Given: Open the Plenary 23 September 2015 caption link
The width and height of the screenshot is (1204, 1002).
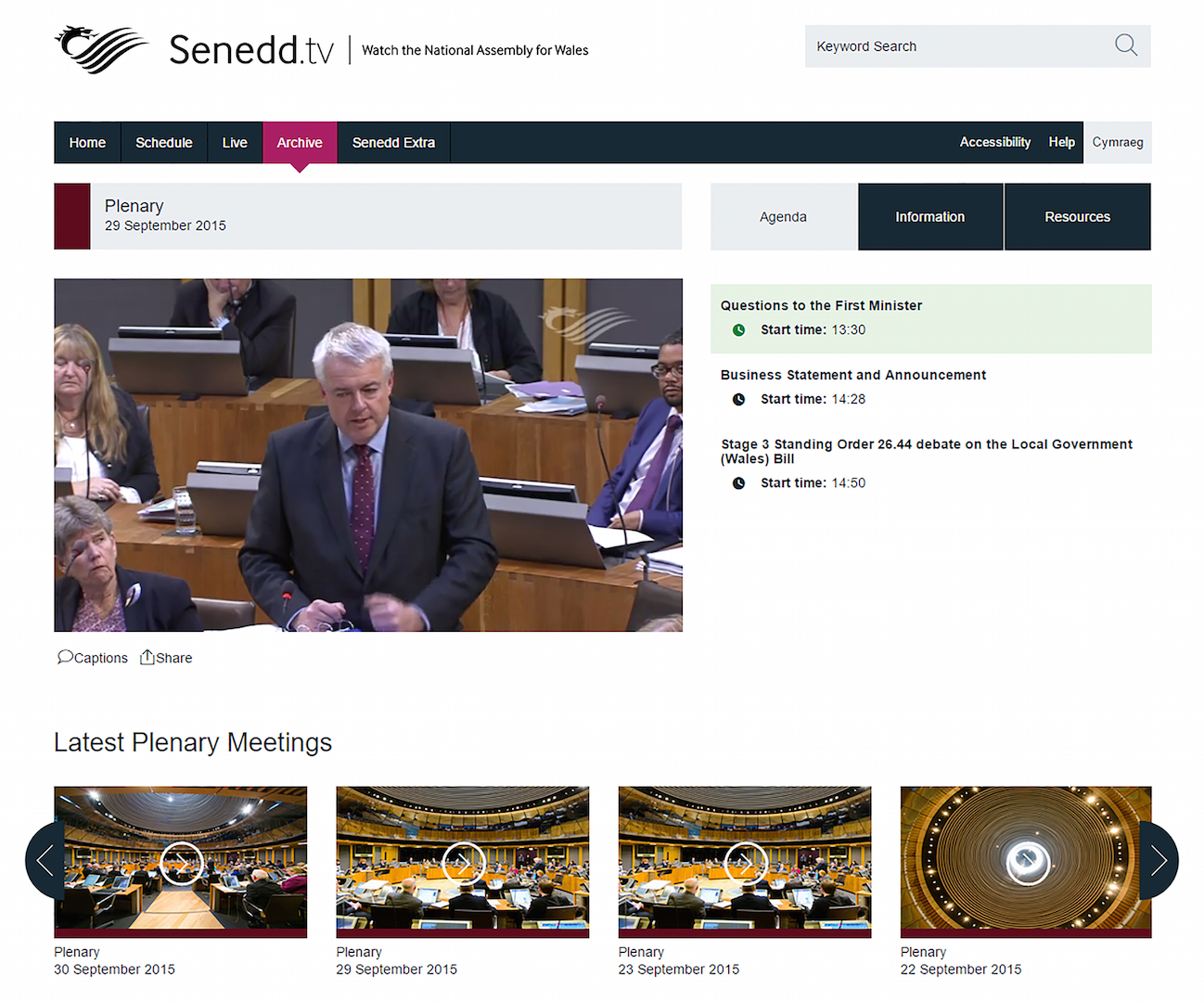Looking at the screenshot, I should (679, 960).
